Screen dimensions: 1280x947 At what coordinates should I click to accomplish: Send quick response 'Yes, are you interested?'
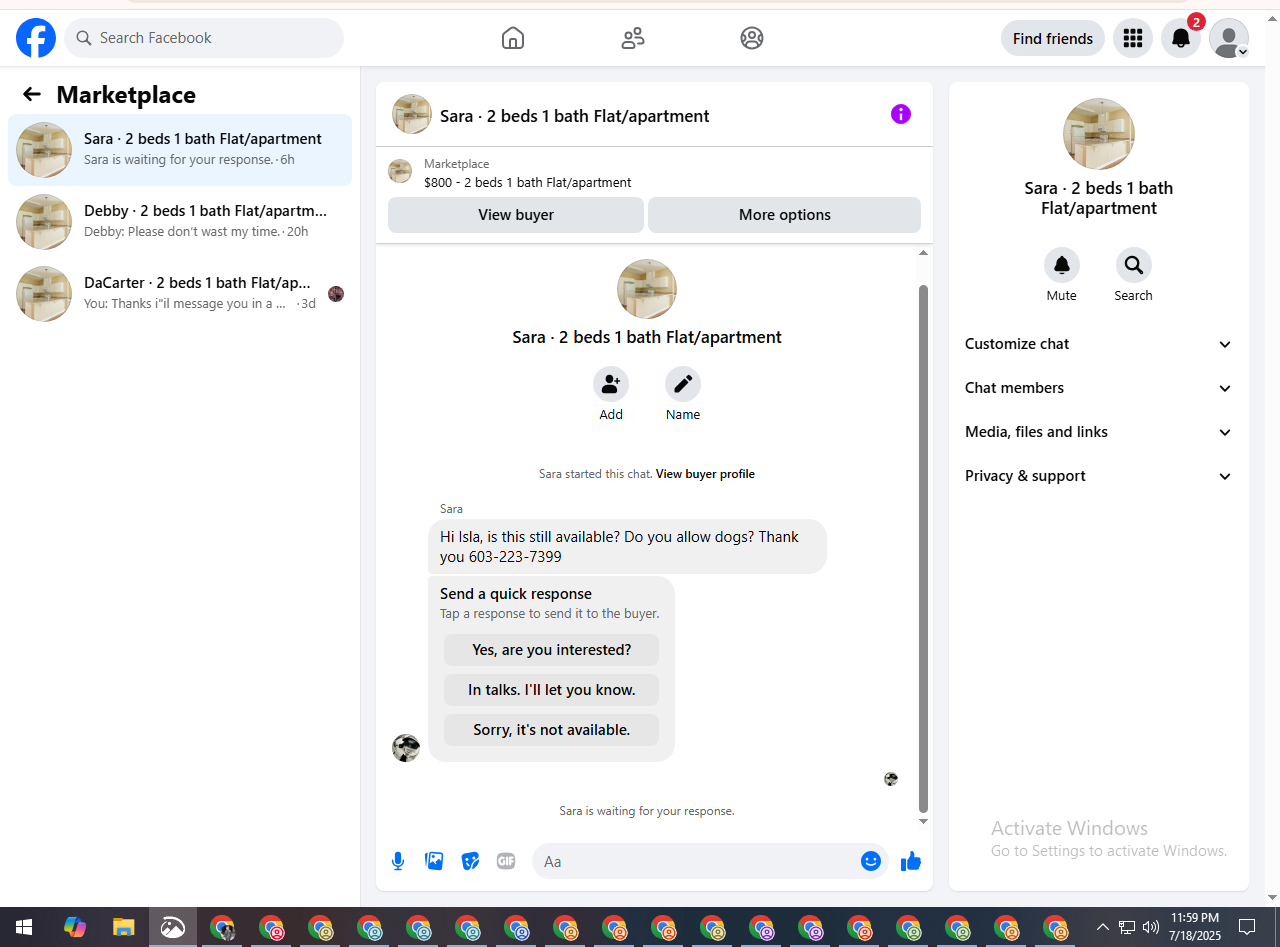pyautogui.click(x=551, y=650)
